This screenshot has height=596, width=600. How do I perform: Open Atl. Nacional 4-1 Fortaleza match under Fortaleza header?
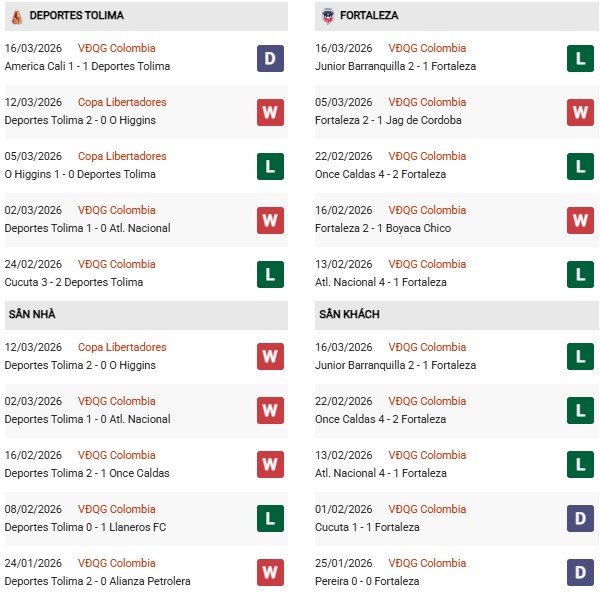[x=380, y=282]
